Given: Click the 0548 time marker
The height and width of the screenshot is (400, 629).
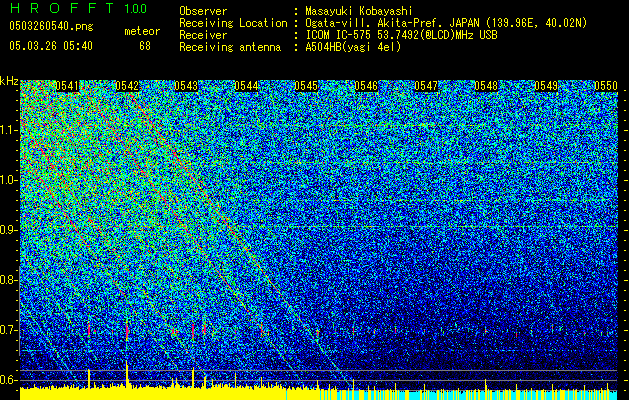Looking at the screenshot, I should click(486, 86).
